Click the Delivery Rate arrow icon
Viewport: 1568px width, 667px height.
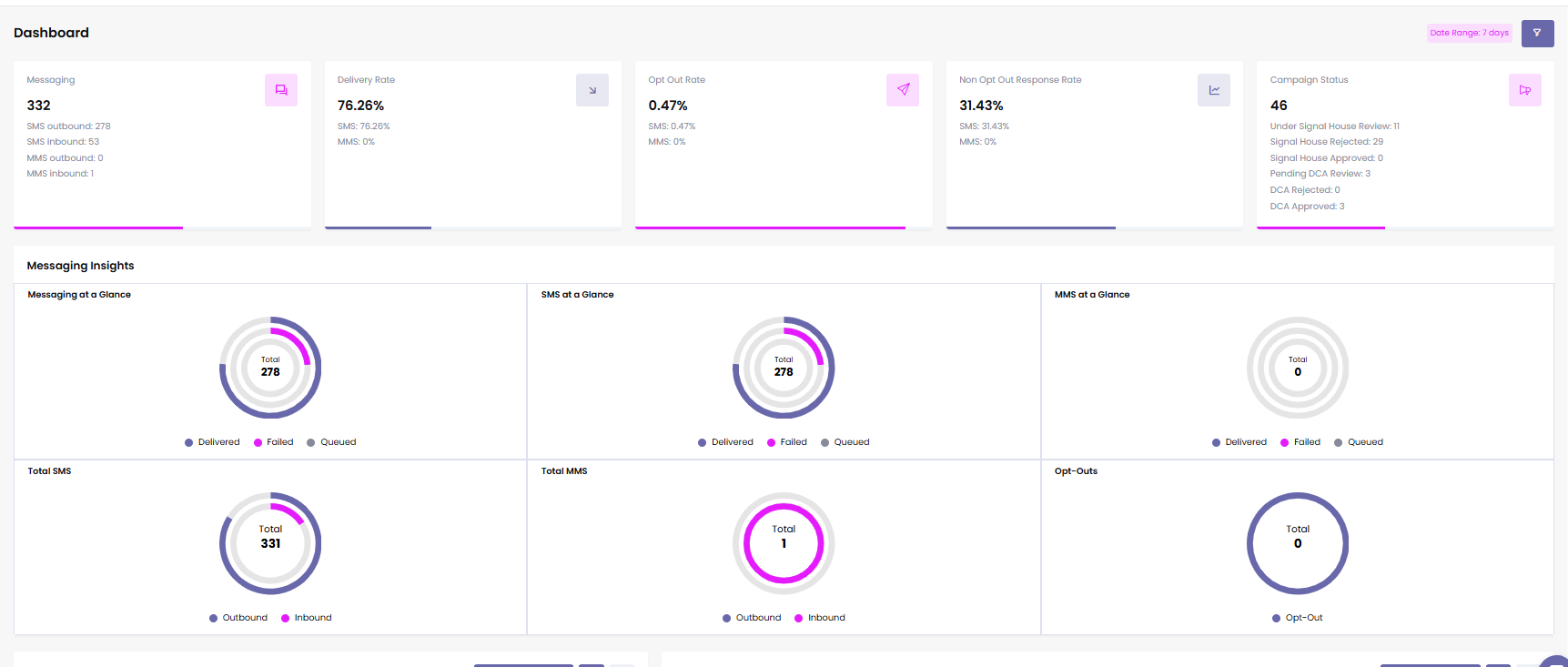point(592,90)
